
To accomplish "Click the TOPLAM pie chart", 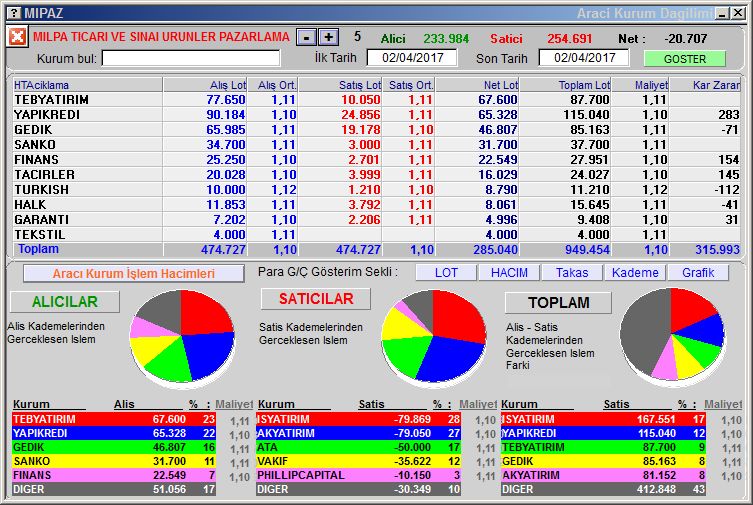I will click(672, 336).
